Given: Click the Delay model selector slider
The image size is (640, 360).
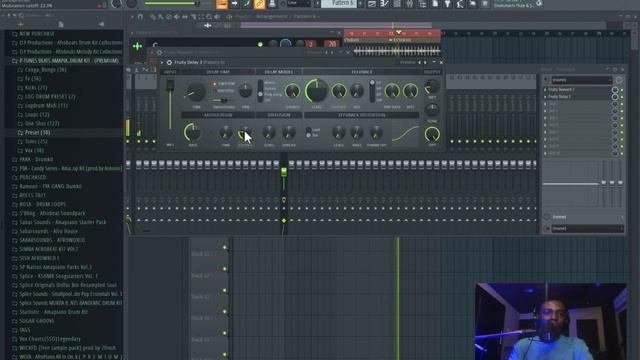Looking at the screenshot, I should [260, 91].
